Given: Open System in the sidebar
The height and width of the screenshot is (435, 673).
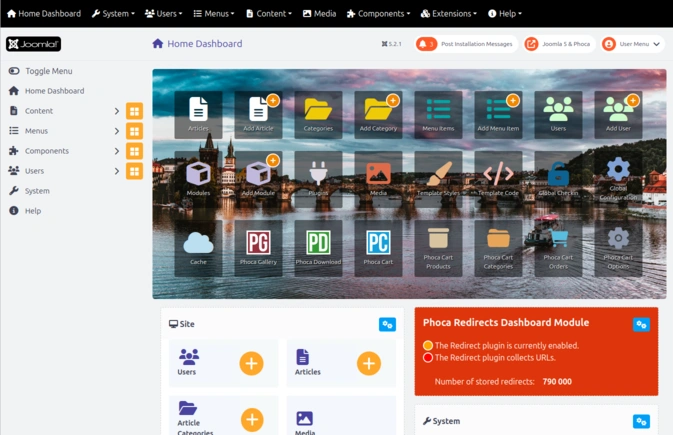Looking at the screenshot, I should coord(29,191).
